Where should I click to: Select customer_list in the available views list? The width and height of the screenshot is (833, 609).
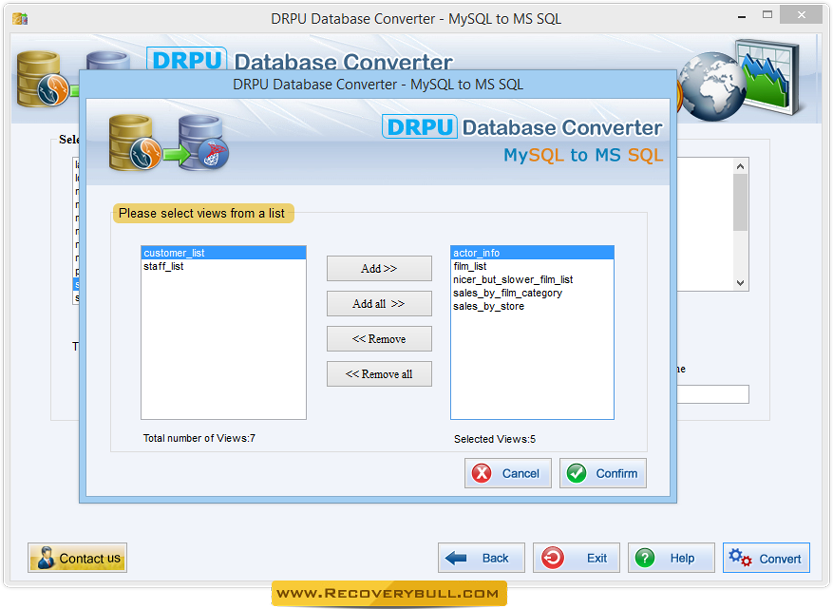tap(224, 253)
